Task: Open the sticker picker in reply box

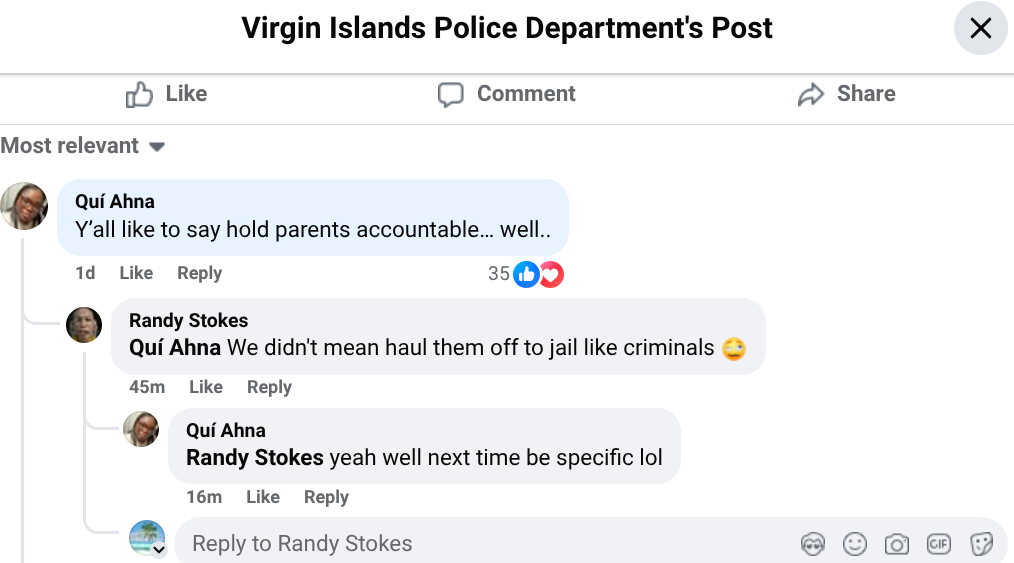Action: (x=981, y=544)
